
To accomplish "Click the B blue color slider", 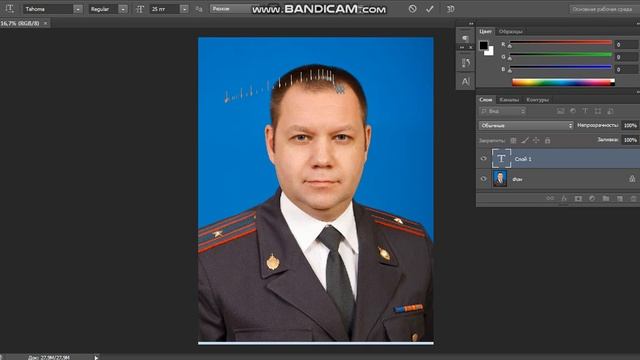I will click(560, 67).
